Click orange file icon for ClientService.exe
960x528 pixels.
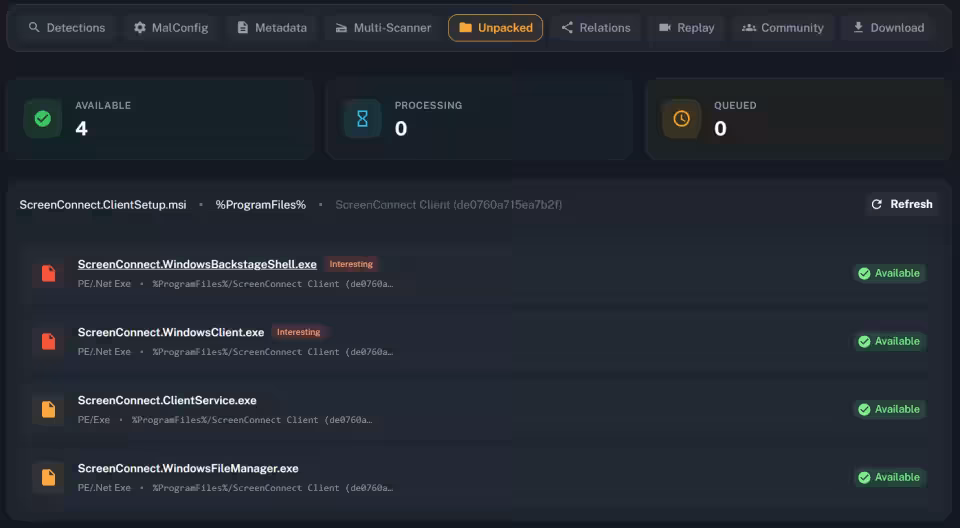pos(48,409)
